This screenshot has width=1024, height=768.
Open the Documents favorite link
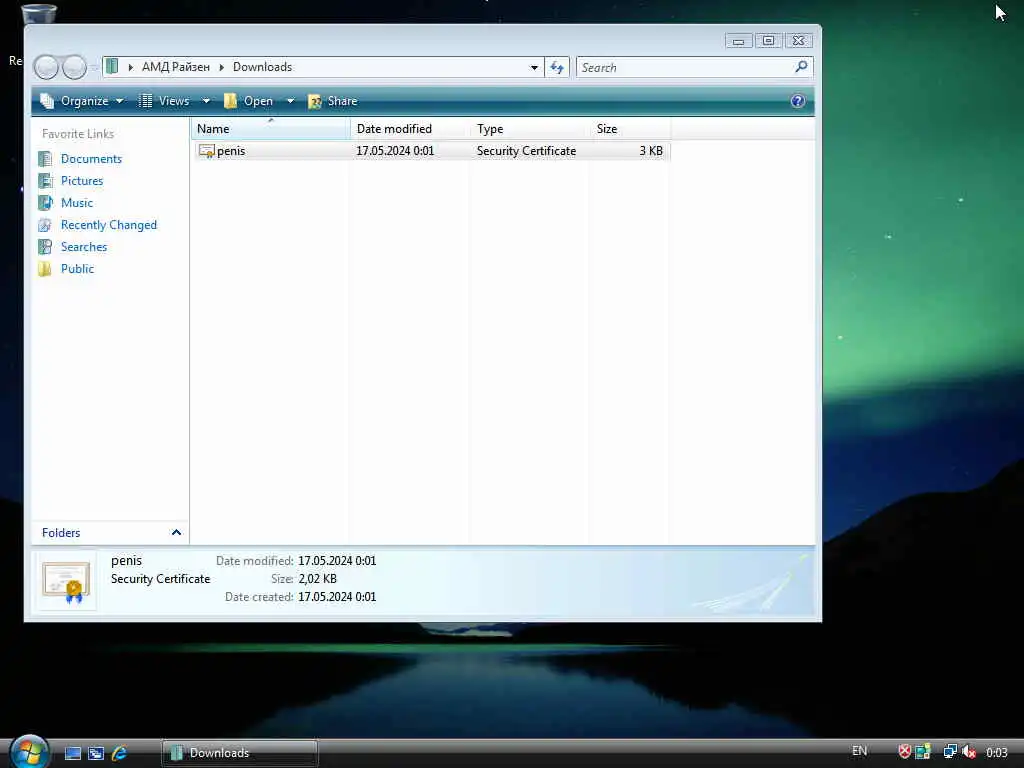pos(91,159)
